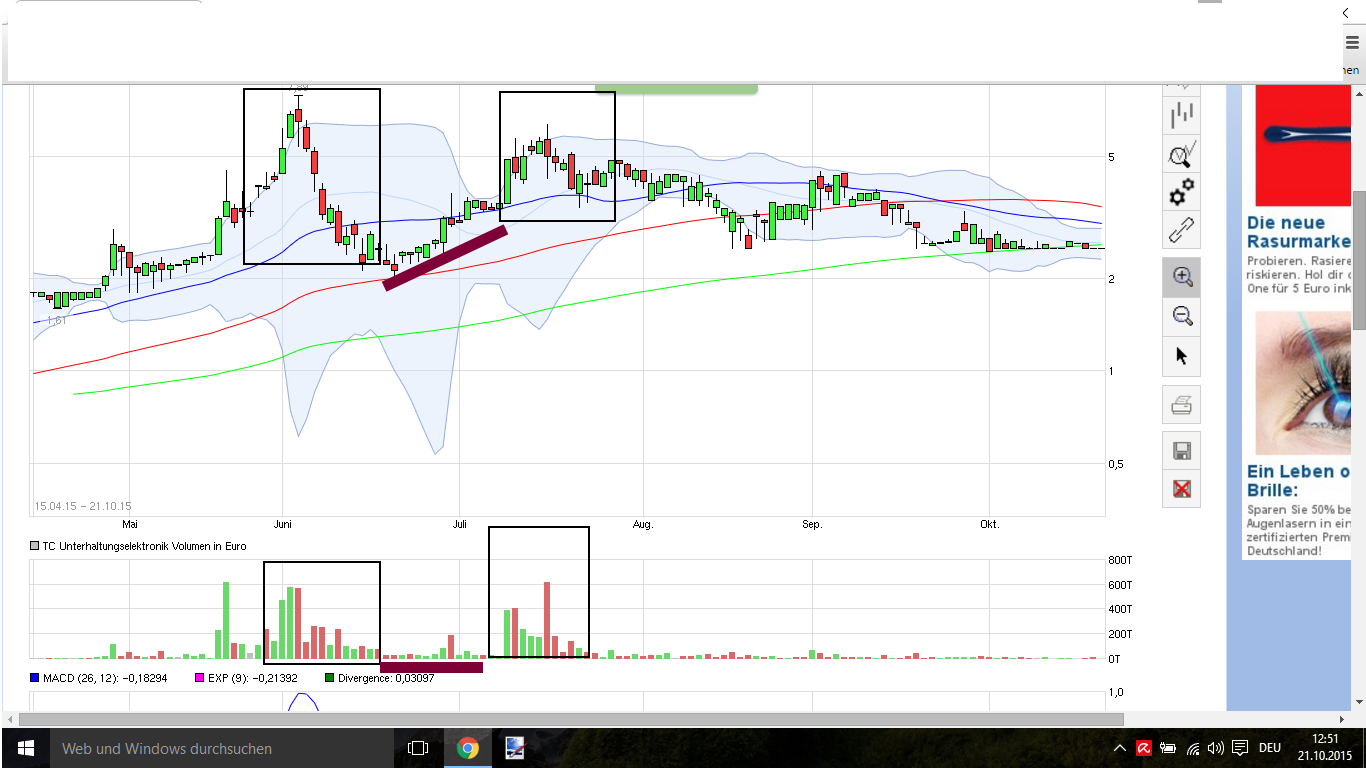The image size is (1366, 768).
Task: Switch to Google Chrome on the taskbar
Action: (x=467, y=748)
